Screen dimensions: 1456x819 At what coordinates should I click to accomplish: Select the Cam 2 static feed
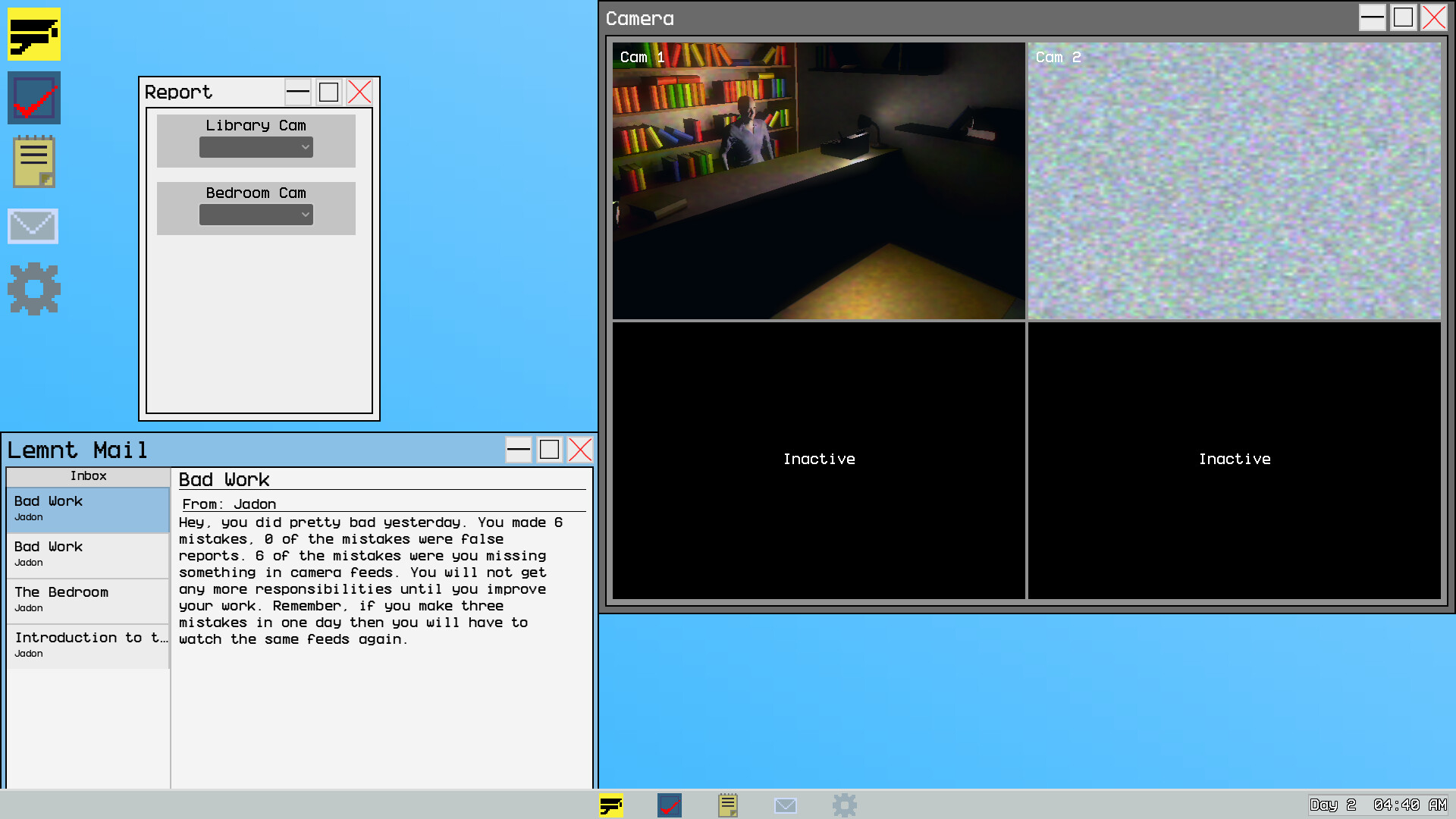point(1234,180)
